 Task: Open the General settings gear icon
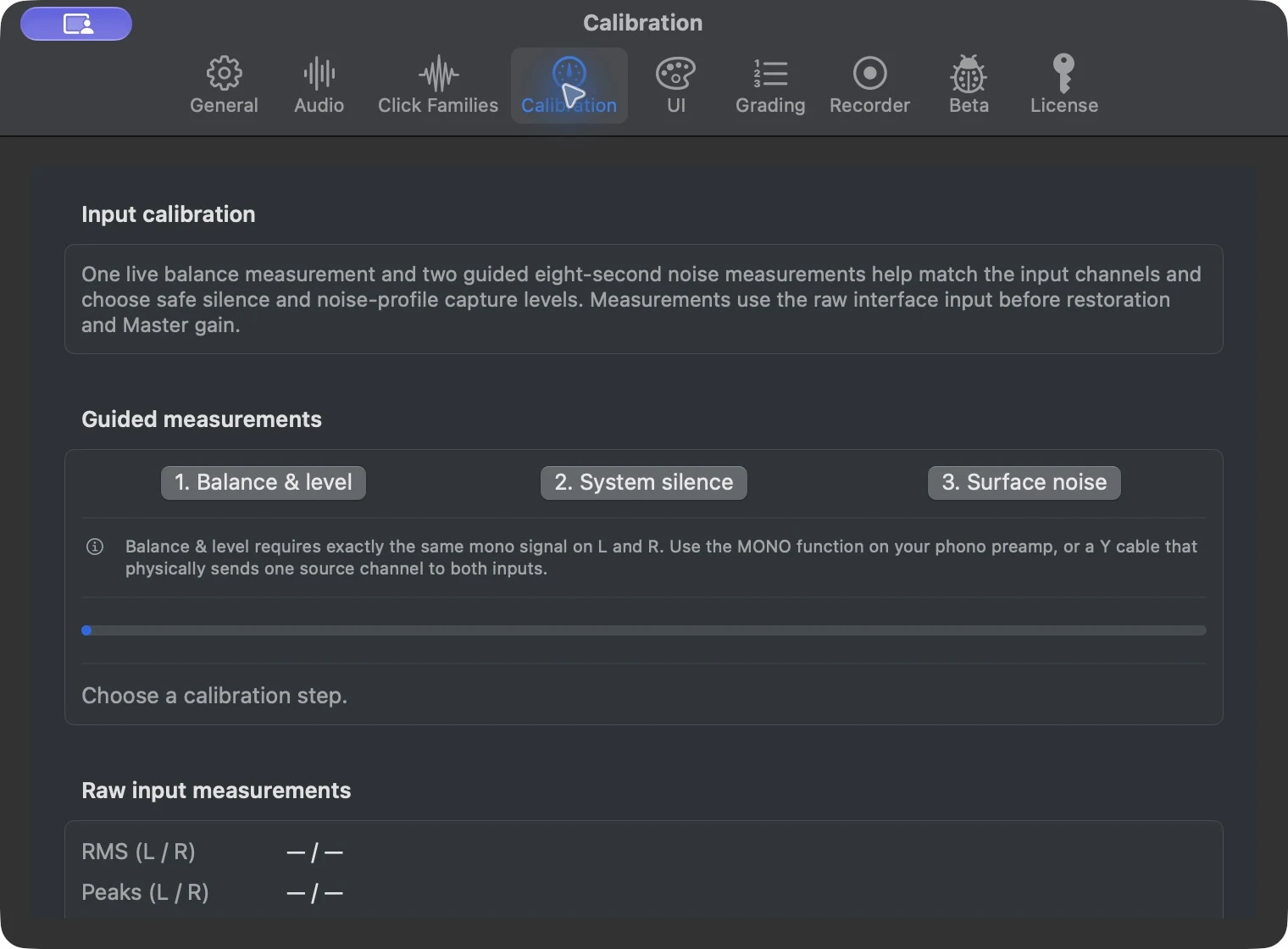pyautogui.click(x=224, y=85)
